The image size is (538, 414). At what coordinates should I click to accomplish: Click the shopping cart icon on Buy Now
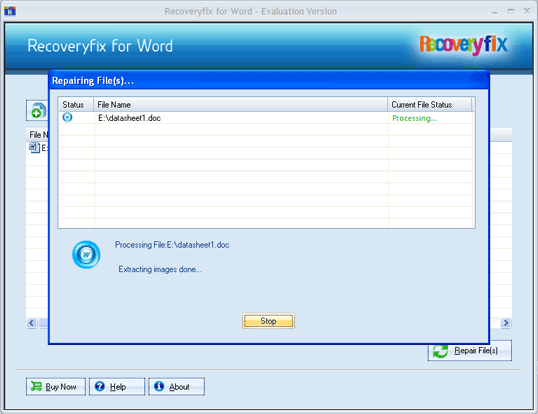(36, 386)
